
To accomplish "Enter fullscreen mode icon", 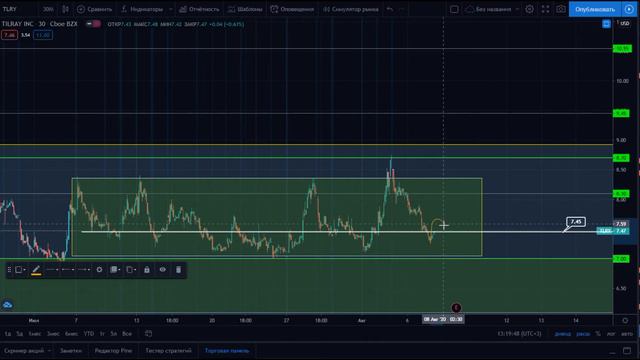I will tap(545, 9).
